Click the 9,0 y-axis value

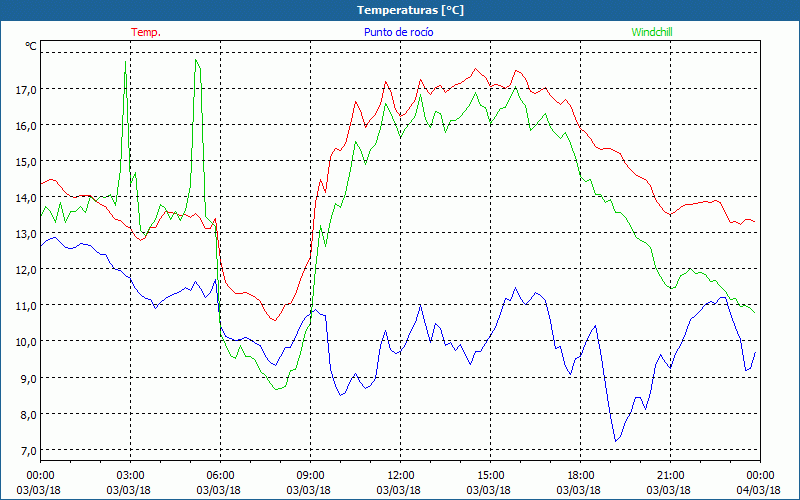point(29,379)
